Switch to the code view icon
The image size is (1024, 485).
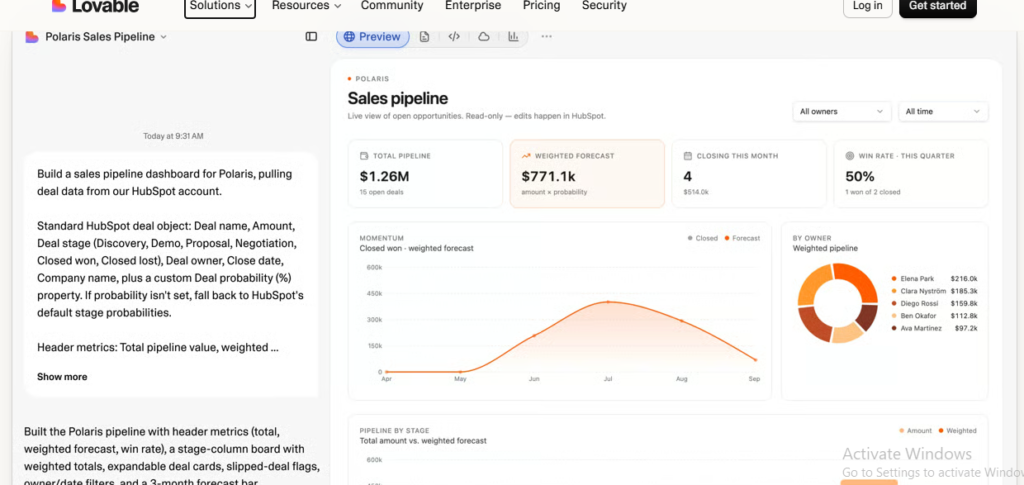point(454,37)
